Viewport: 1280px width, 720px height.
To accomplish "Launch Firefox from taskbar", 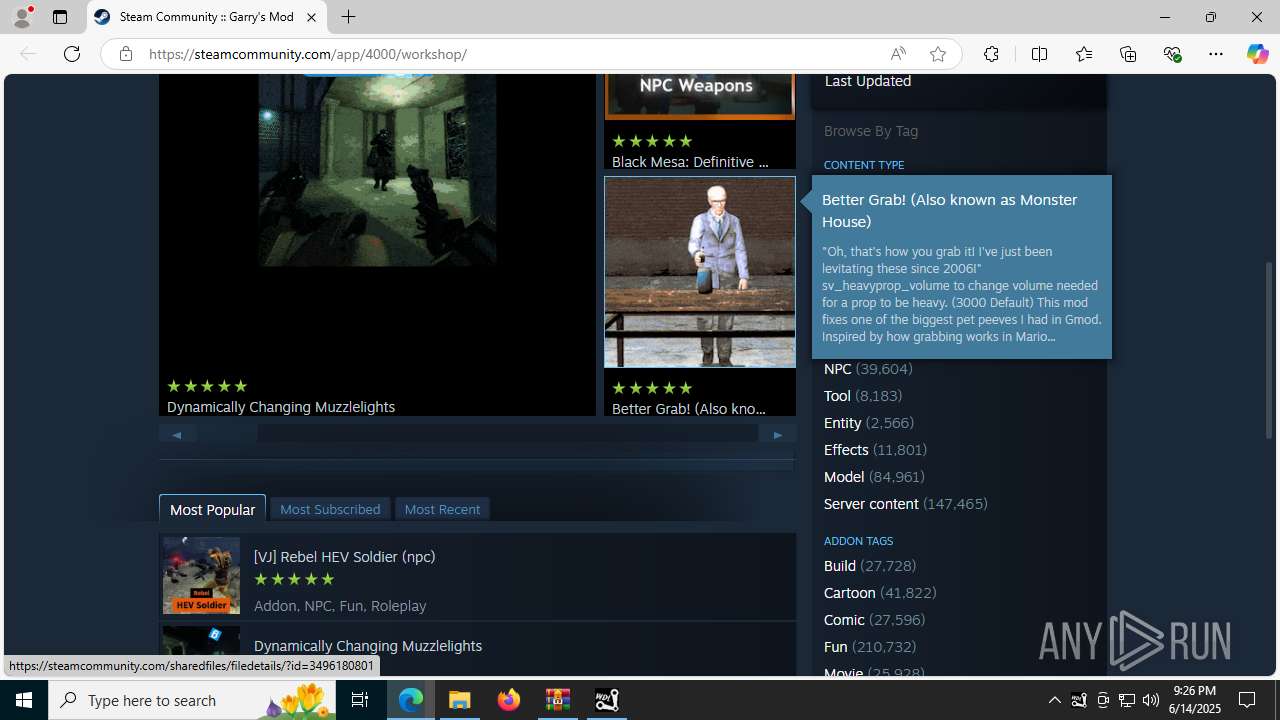I will coord(509,700).
